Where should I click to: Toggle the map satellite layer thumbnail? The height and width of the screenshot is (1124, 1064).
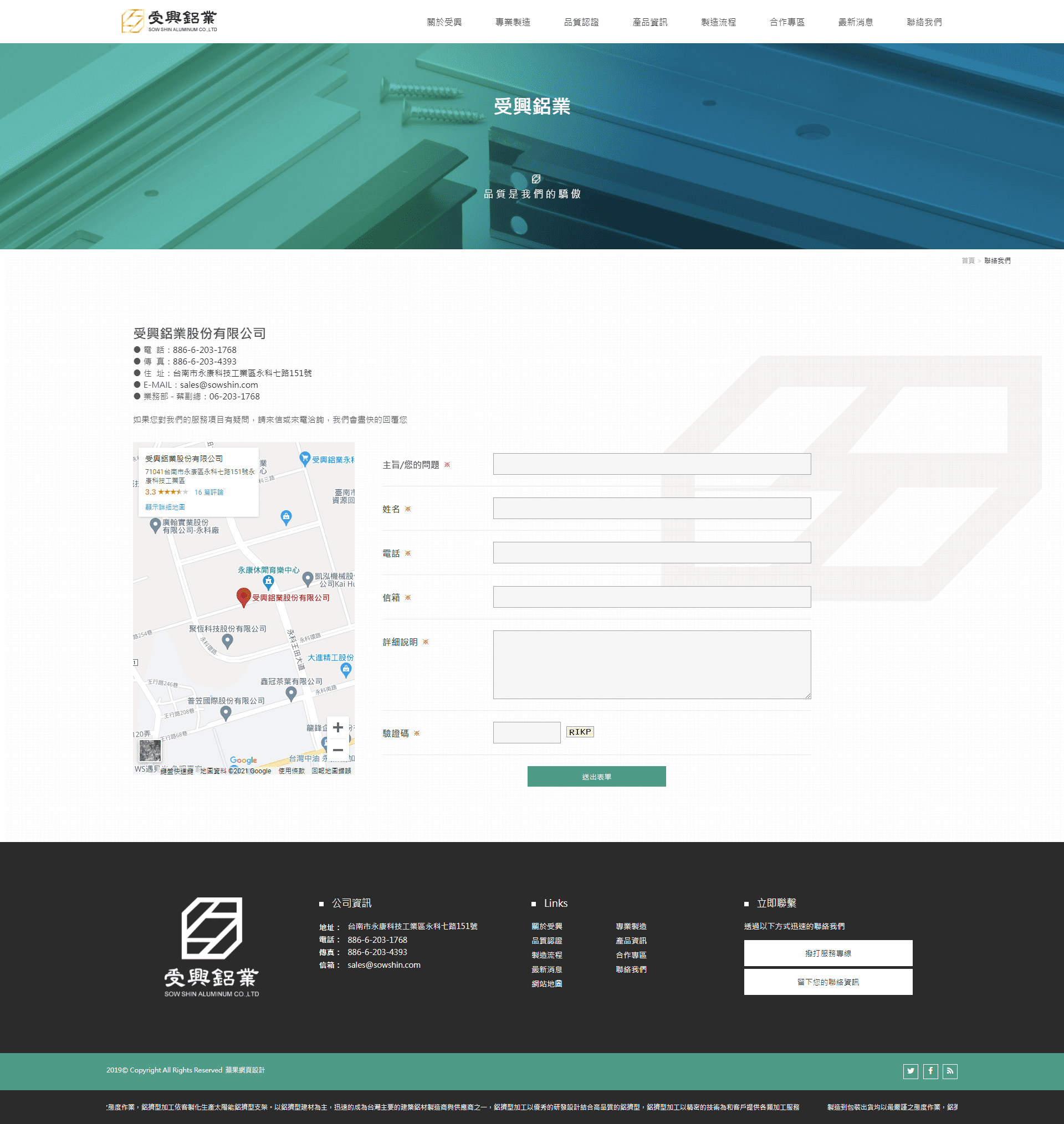click(x=150, y=751)
